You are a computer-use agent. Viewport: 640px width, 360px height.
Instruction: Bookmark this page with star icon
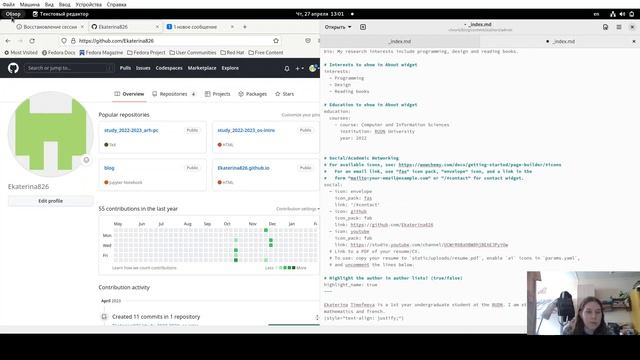click(x=276, y=41)
